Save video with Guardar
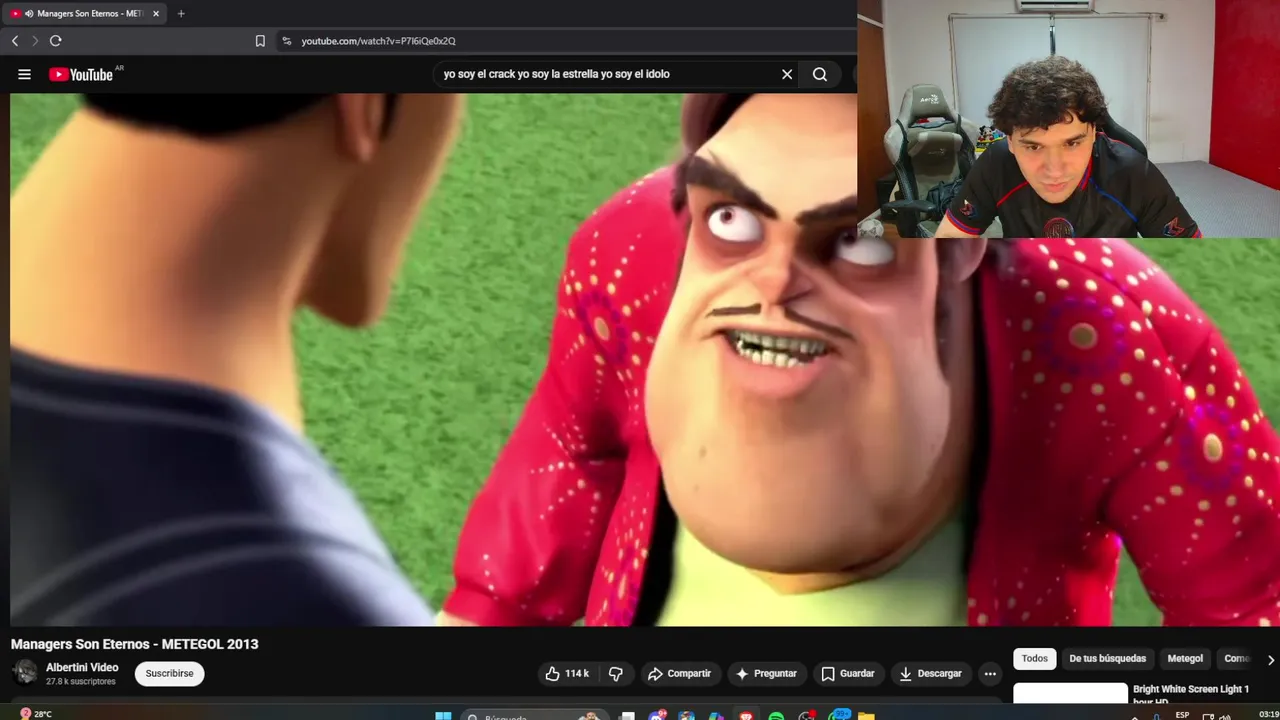The width and height of the screenshot is (1280, 720). [x=848, y=674]
